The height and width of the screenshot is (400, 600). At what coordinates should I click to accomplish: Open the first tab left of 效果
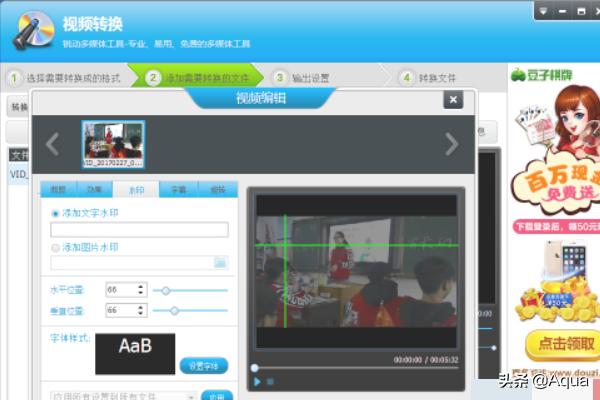(x=58, y=189)
